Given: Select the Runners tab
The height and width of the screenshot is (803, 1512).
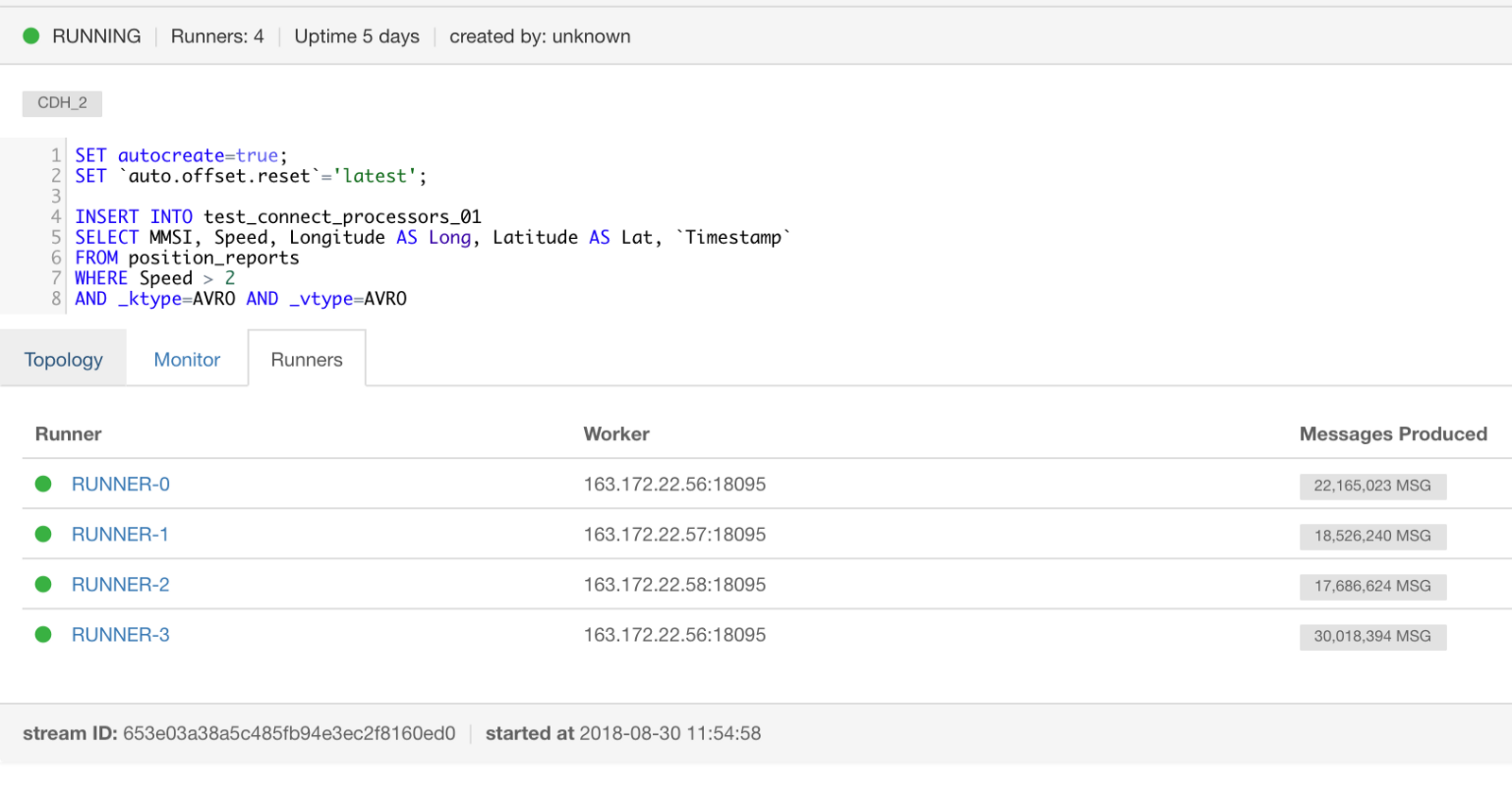Looking at the screenshot, I should point(307,359).
